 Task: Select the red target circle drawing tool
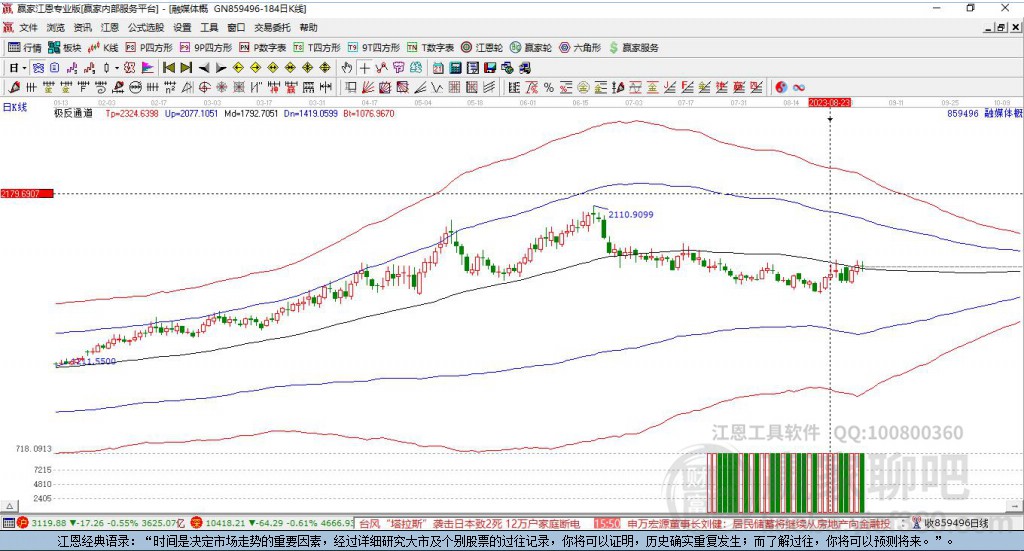pyautogui.click(x=204, y=87)
